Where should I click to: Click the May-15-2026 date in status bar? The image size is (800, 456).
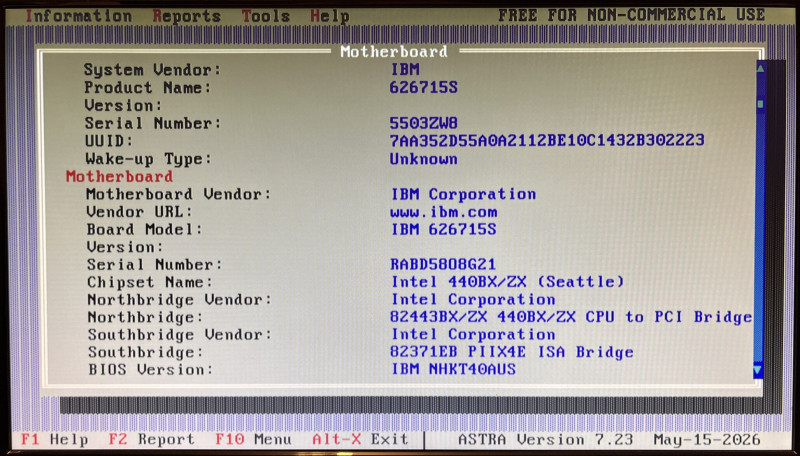[x=707, y=439]
